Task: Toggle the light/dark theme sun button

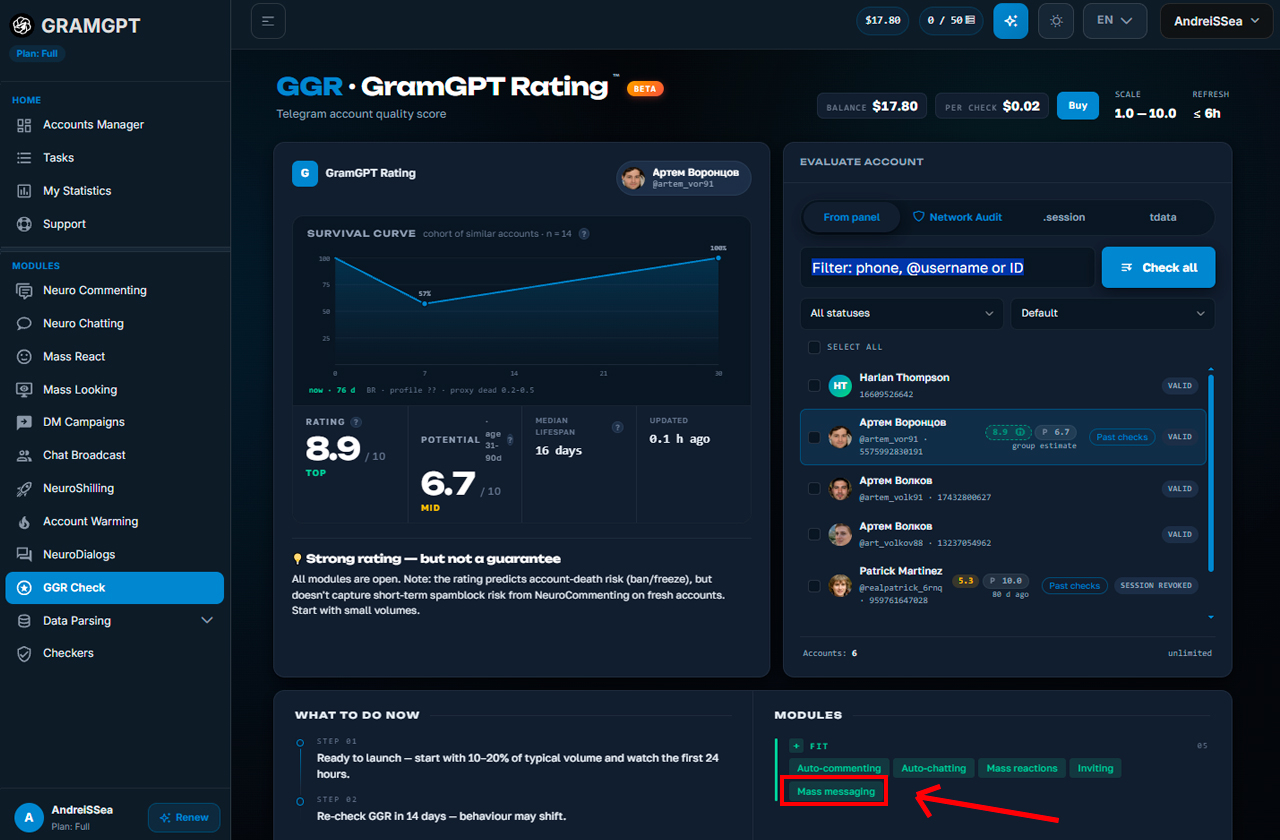Action: point(1056,20)
